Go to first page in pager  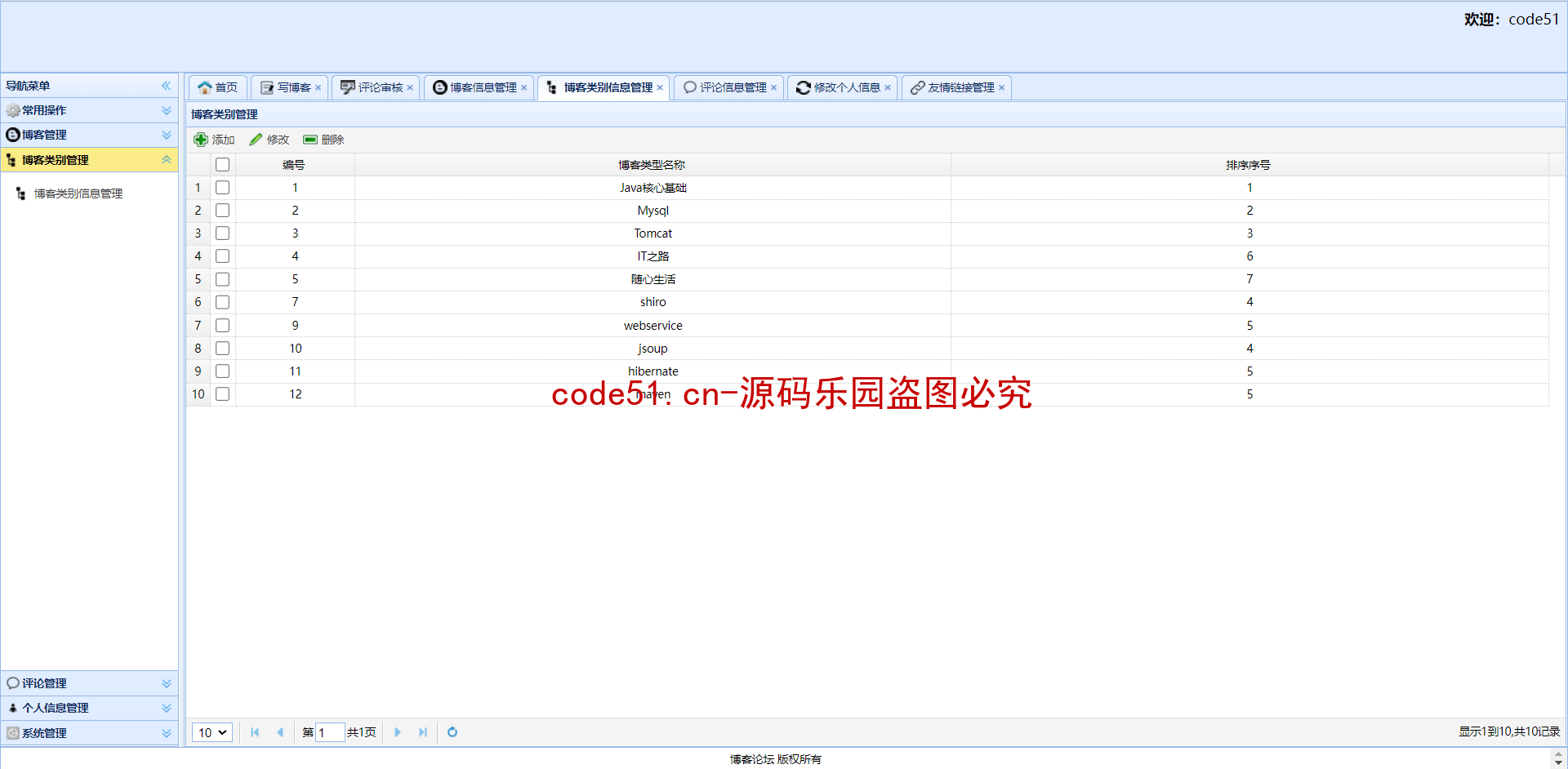pos(255,732)
